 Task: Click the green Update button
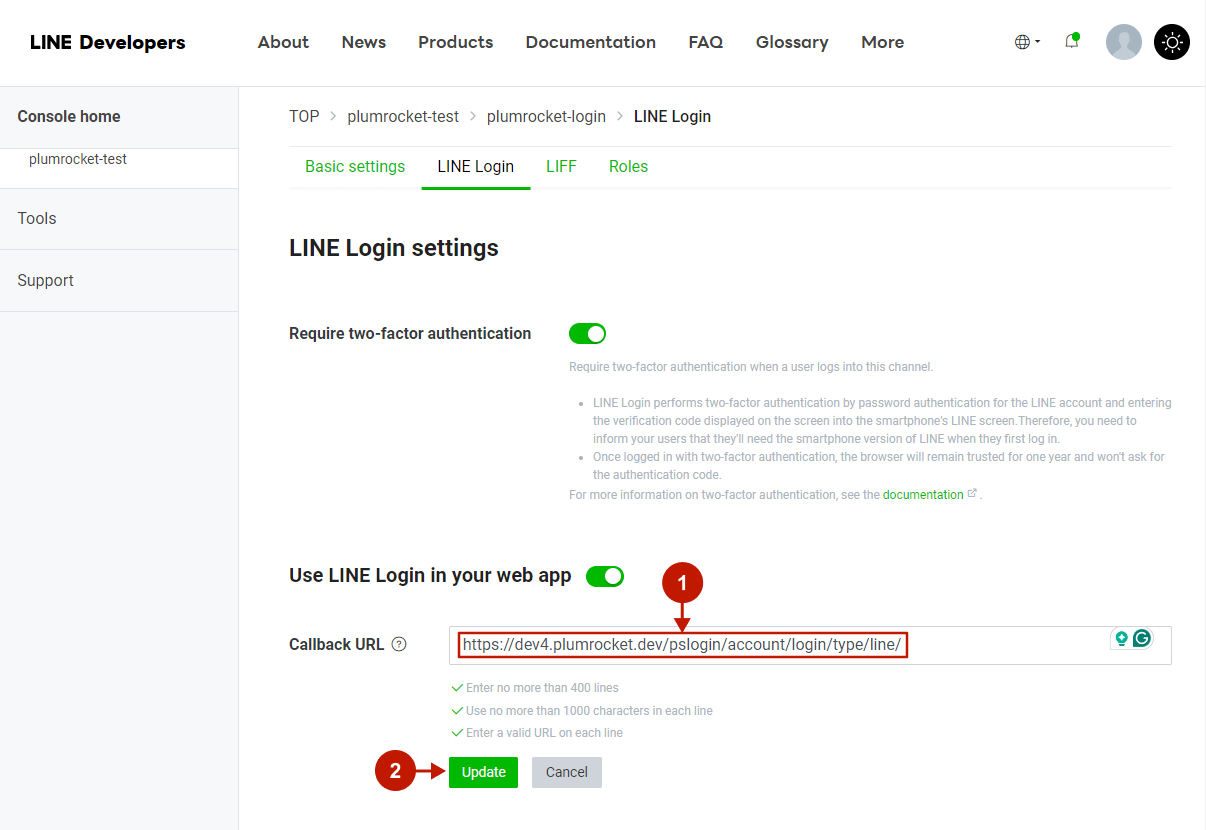tap(484, 772)
